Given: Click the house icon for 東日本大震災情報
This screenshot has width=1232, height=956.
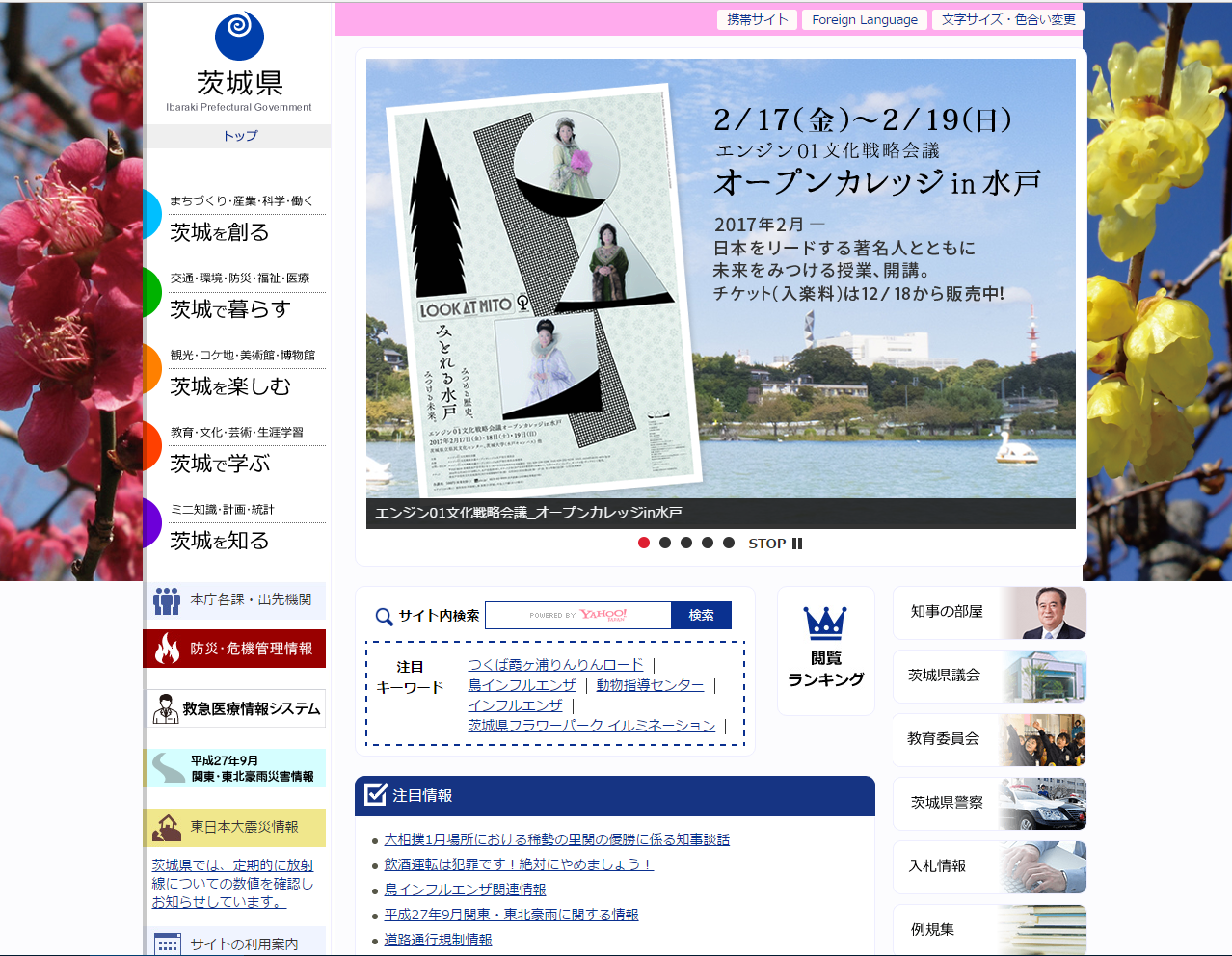Looking at the screenshot, I should pyautogui.click(x=167, y=827).
